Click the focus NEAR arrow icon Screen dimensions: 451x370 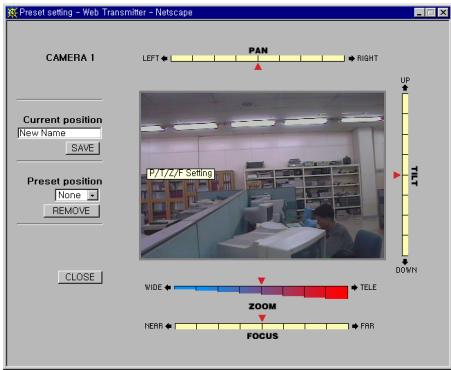click(168, 326)
